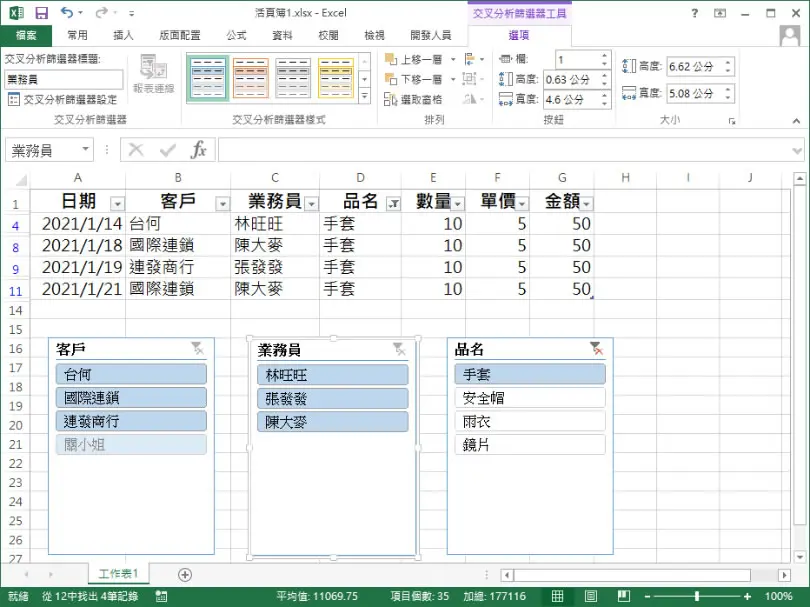Add a new sheet with plus icon
The height and width of the screenshot is (607, 810).
click(185, 574)
